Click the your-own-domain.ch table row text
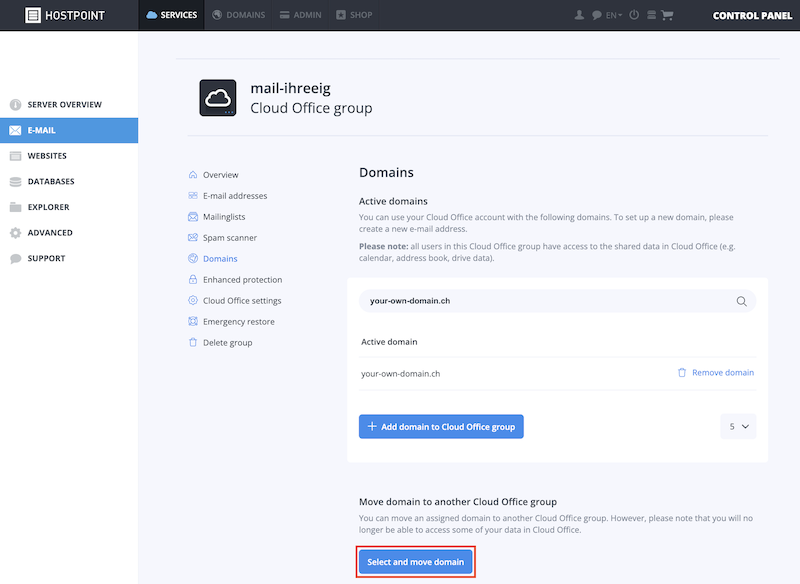This screenshot has width=800, height=584. click(401, 373)
